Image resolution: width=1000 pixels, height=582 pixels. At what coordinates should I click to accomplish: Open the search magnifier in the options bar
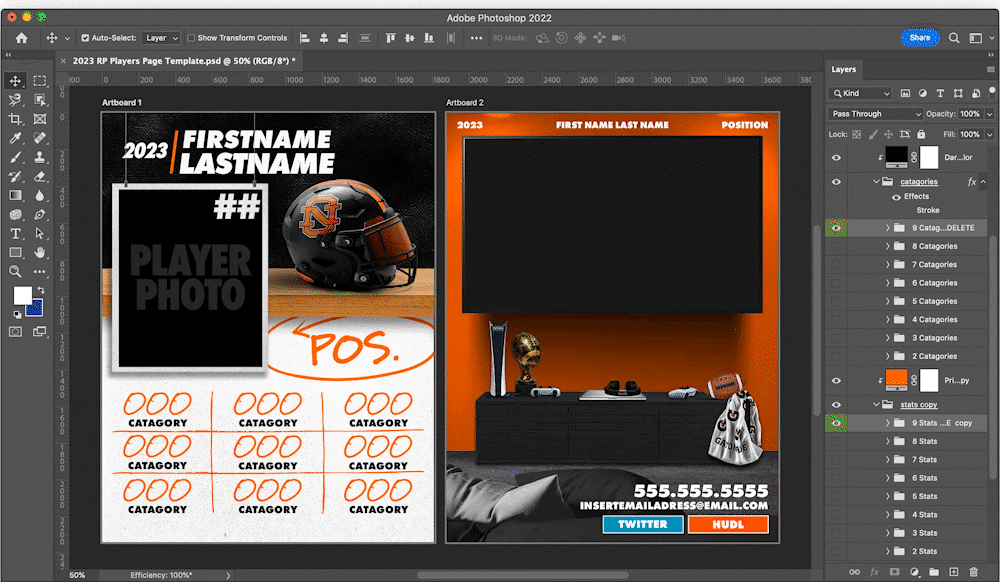[x=954, y=38]
